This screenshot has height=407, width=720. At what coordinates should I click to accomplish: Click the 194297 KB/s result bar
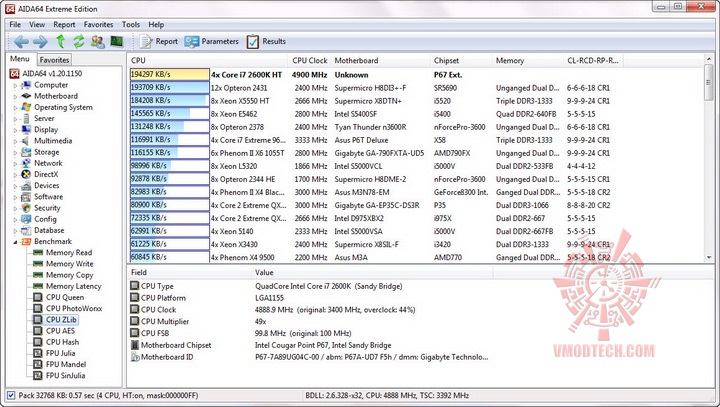169,74
